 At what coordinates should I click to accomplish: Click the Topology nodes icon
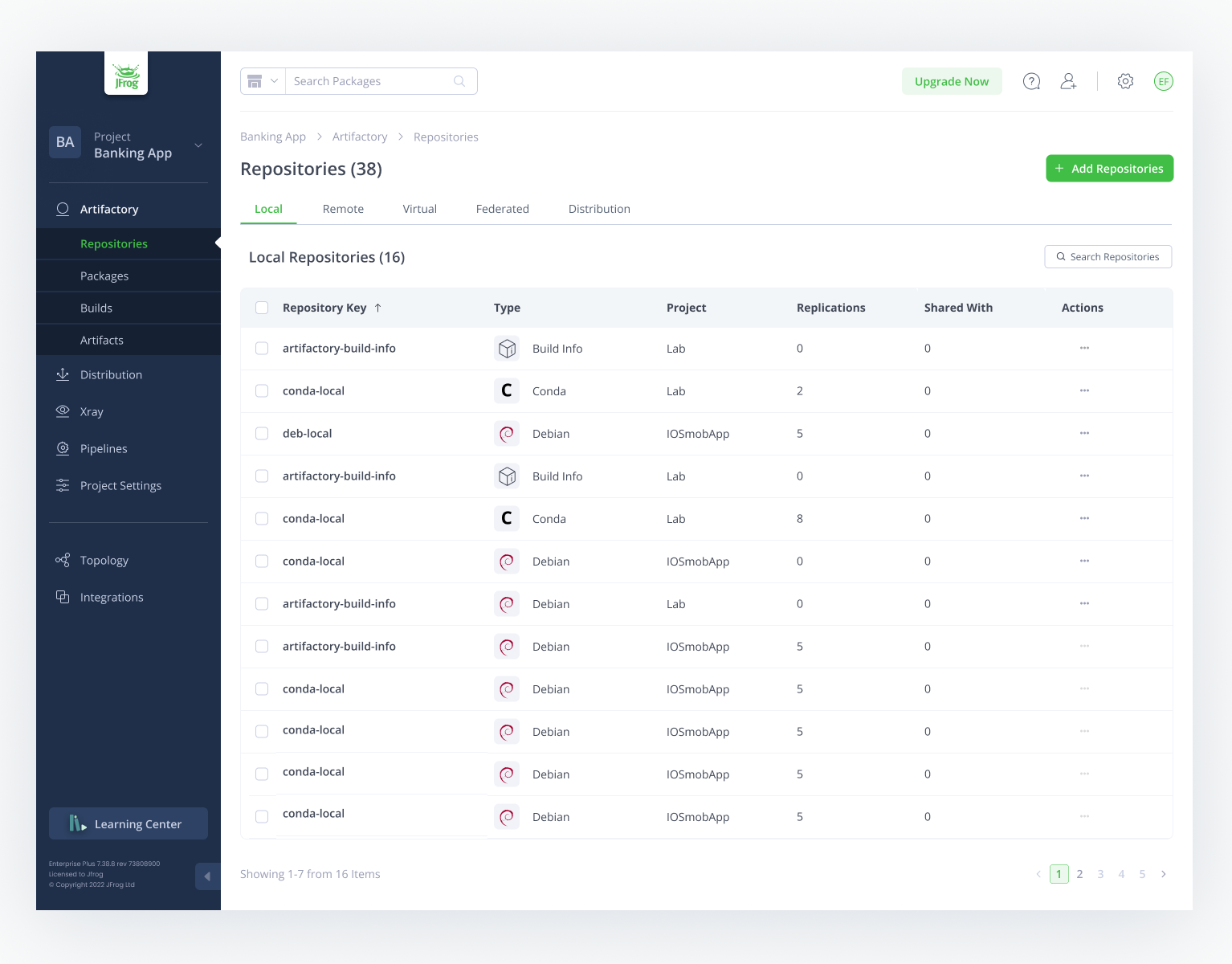[x=63, y=560]
